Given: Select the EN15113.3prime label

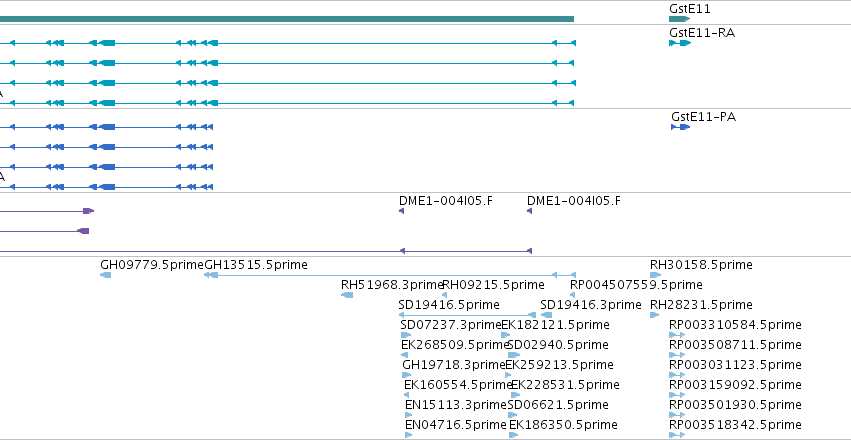Looking at the screenshot, I should click(455, 405).
